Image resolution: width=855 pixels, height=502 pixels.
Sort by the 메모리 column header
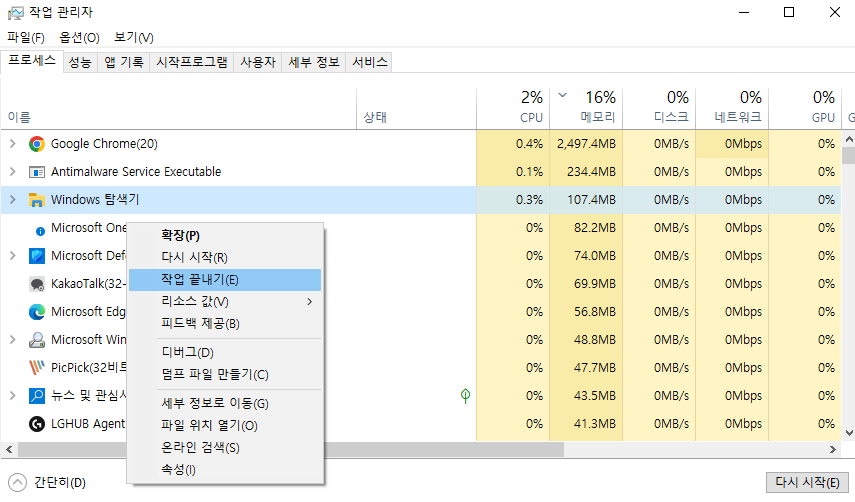[x=586, y=108]
